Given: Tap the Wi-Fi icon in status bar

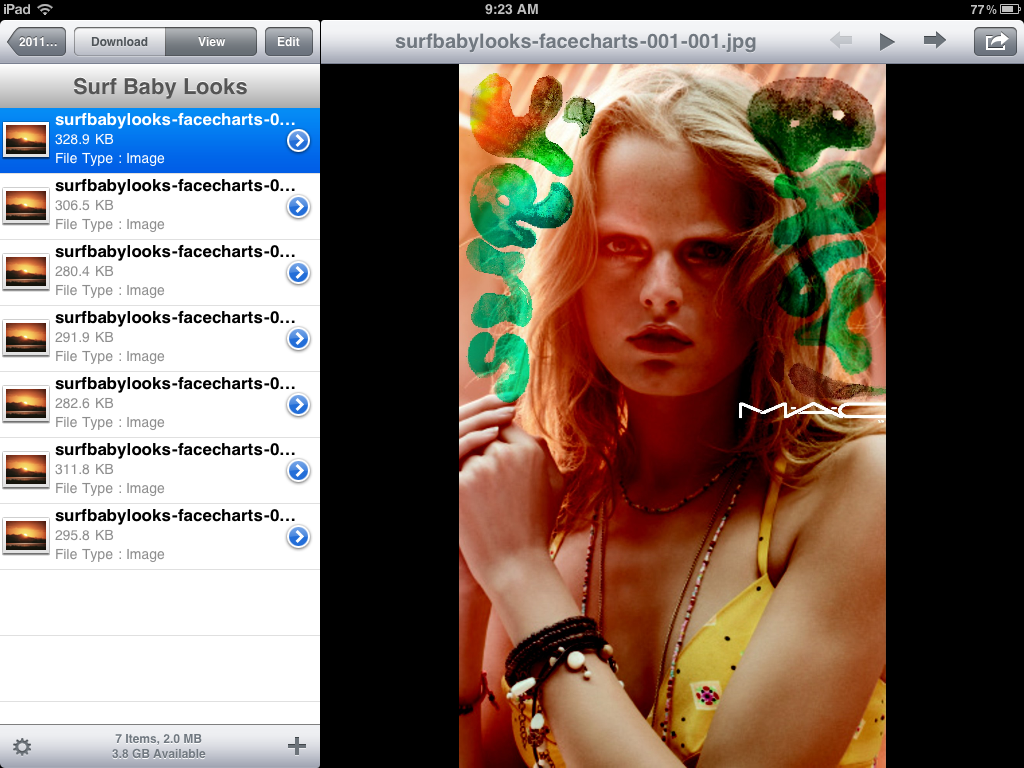Looking at the screenshot, I should [45, 9].
